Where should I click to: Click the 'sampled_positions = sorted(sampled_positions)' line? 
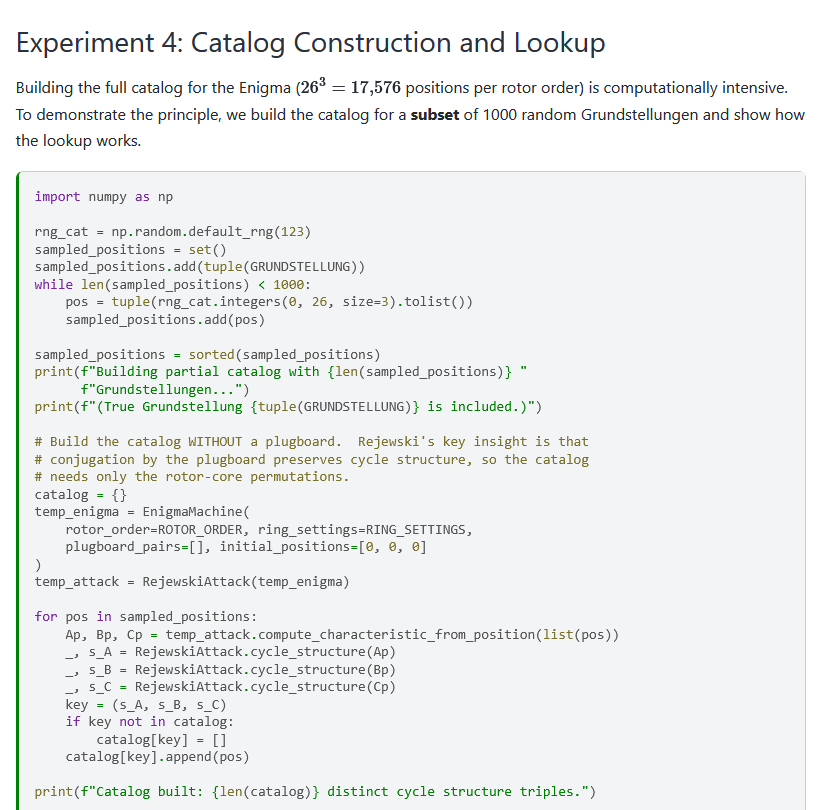[x=208, y=354]
